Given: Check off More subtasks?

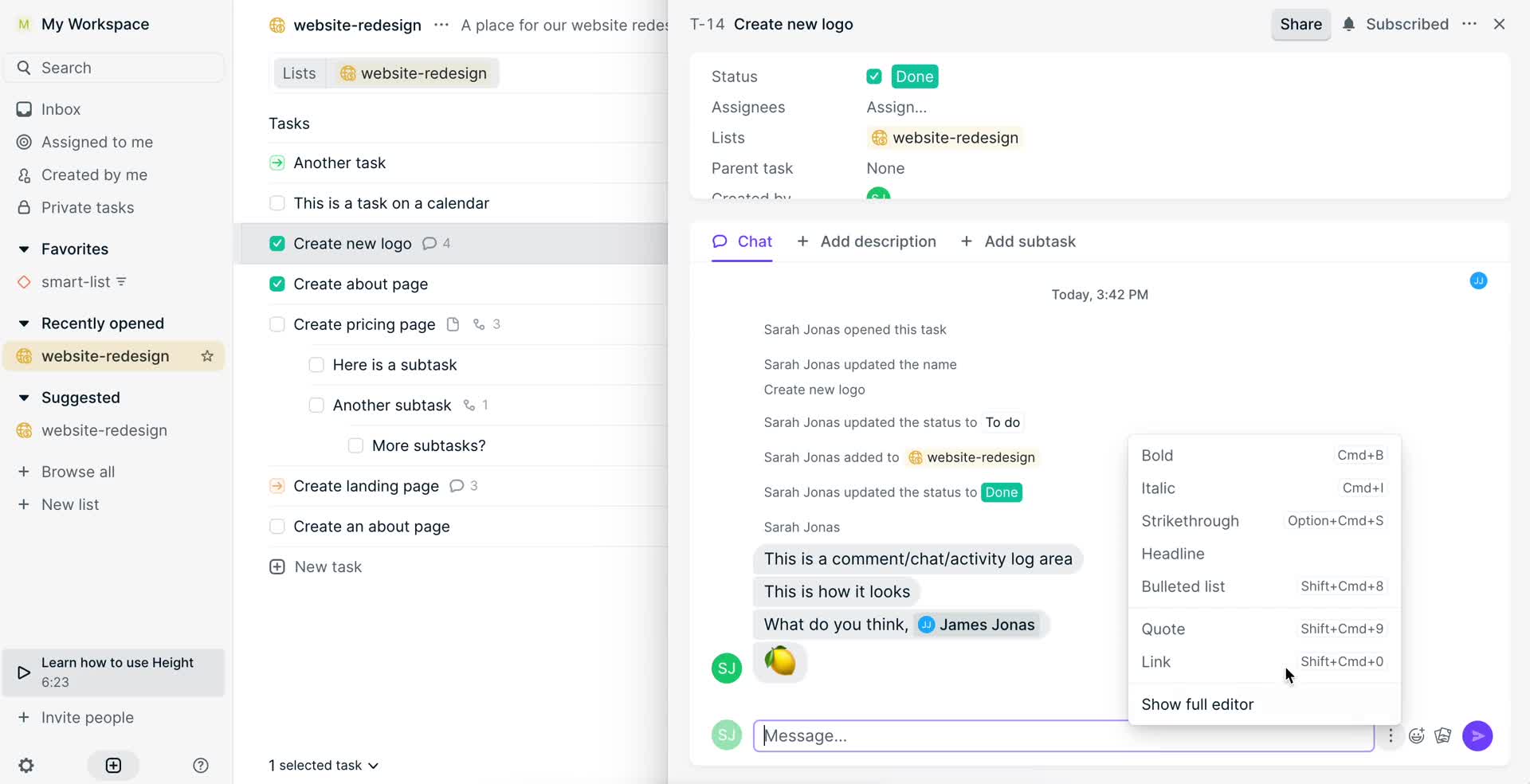Looking at the screenshot, I should coord(355,445).
